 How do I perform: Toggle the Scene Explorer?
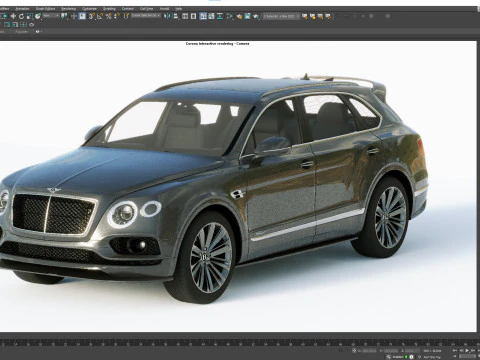185,16
